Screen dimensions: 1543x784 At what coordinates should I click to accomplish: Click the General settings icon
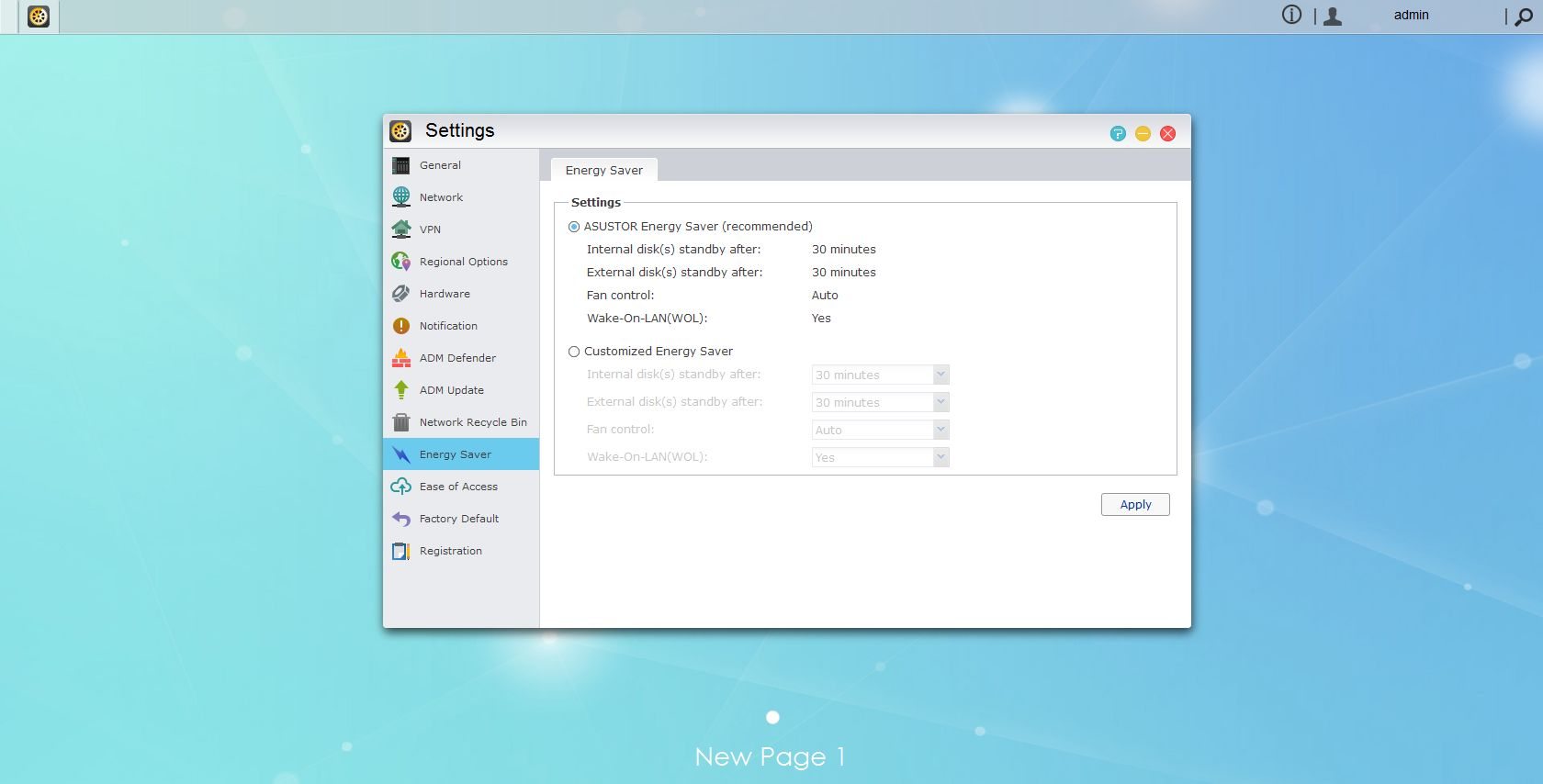tap(401, 165)
